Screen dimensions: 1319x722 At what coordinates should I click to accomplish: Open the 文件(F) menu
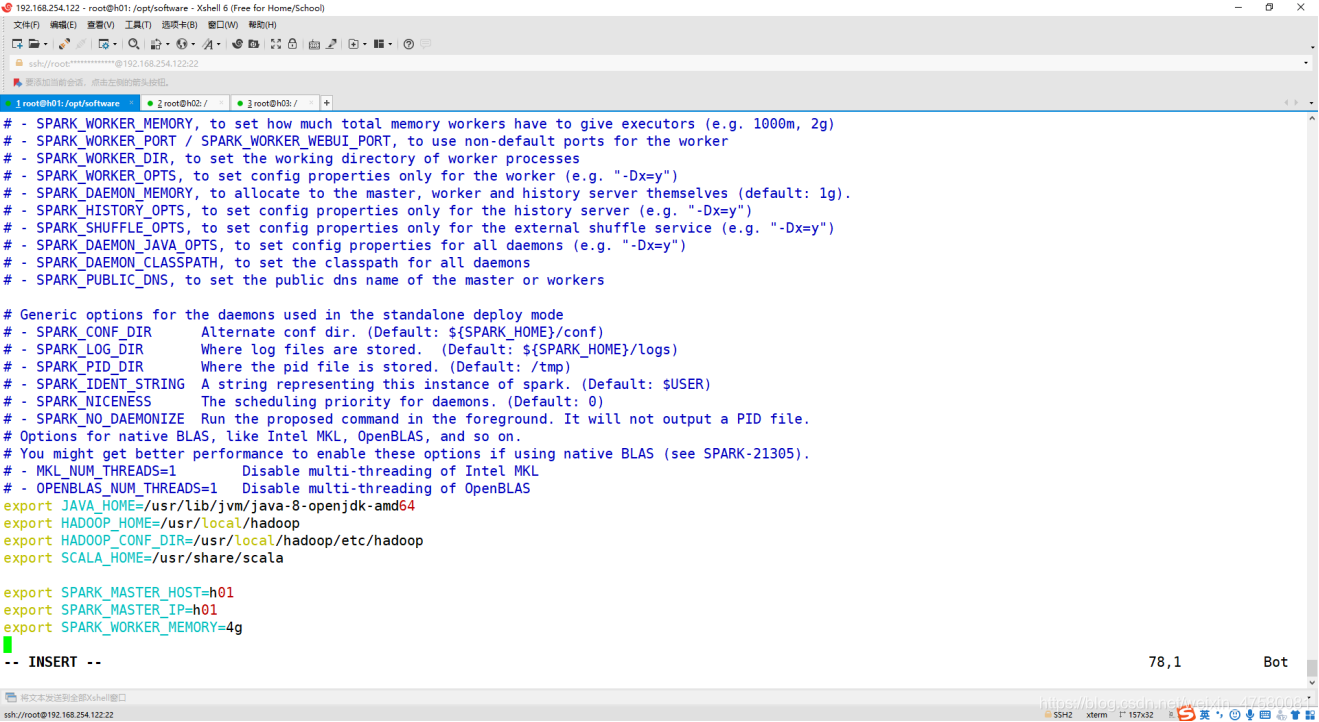pyautogui.click(x=26, y=24)
